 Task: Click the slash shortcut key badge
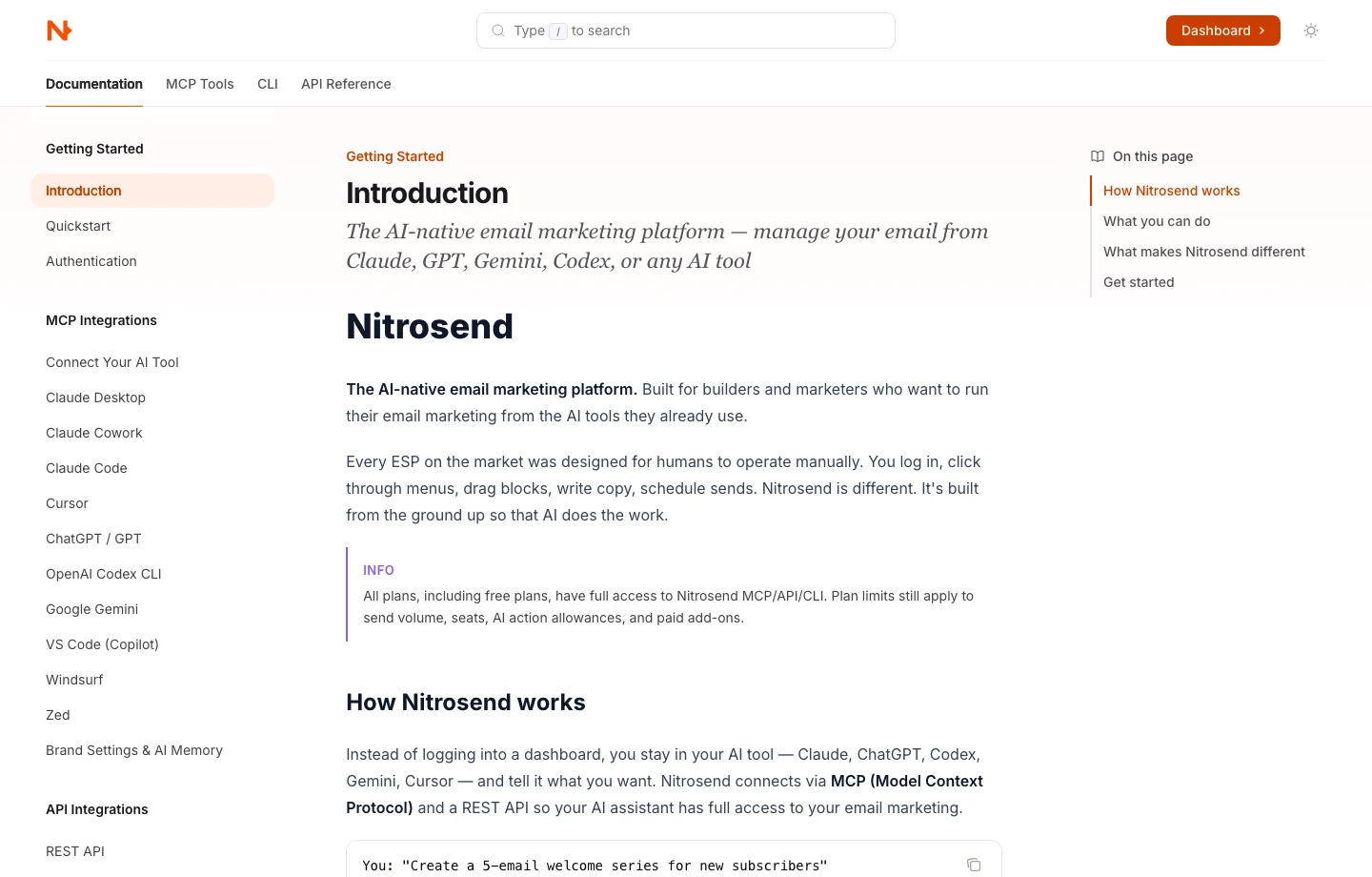(558, 31)
